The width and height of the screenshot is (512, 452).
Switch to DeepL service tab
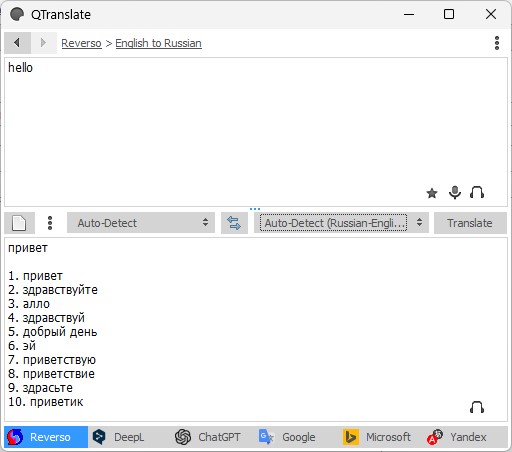point(130,437)
